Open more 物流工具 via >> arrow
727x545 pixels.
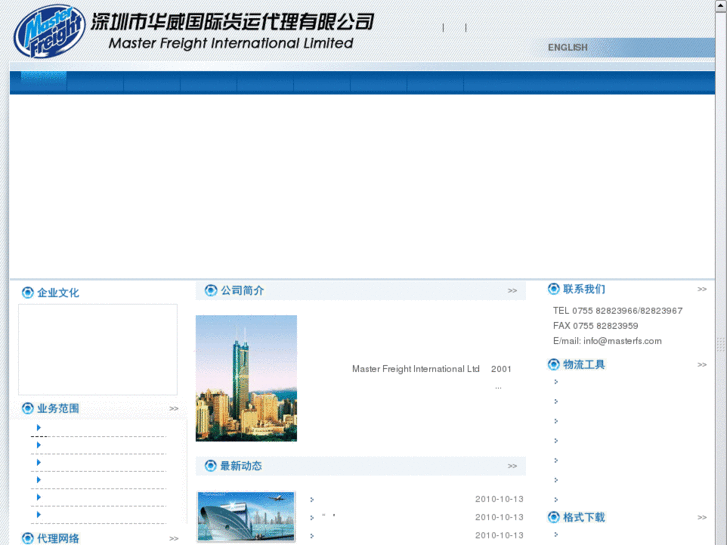click(x=701, y=365)
